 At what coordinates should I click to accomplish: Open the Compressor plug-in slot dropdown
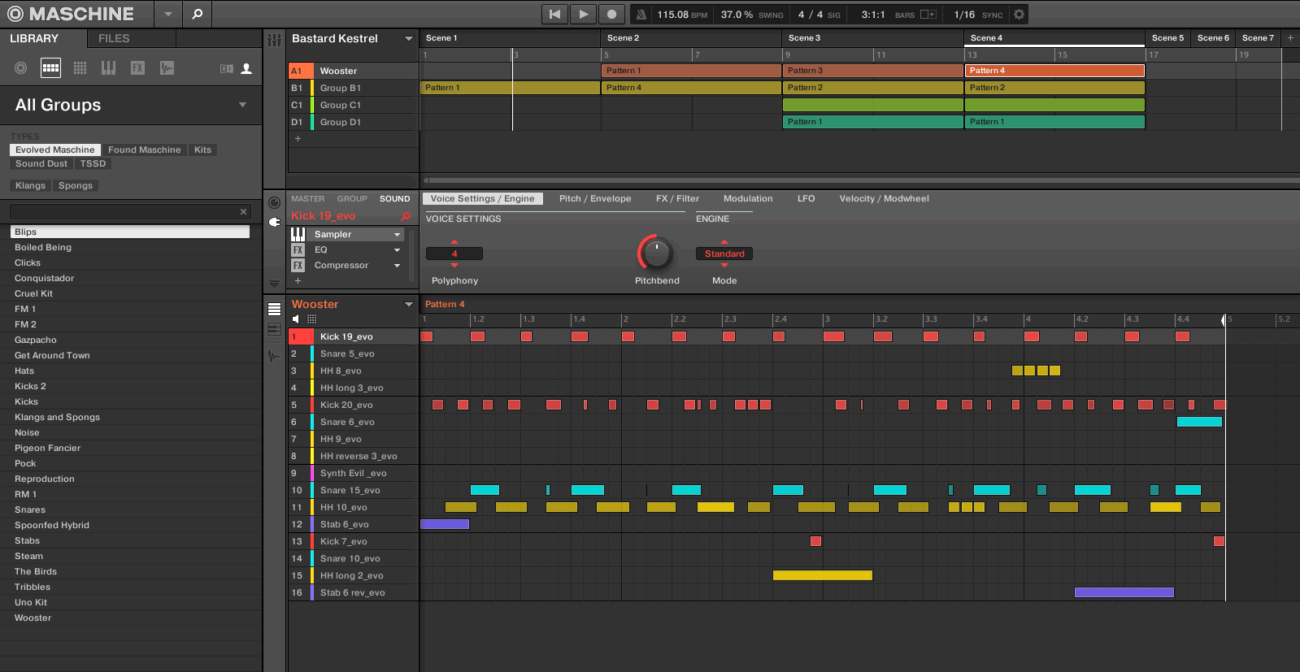point(397,266)
